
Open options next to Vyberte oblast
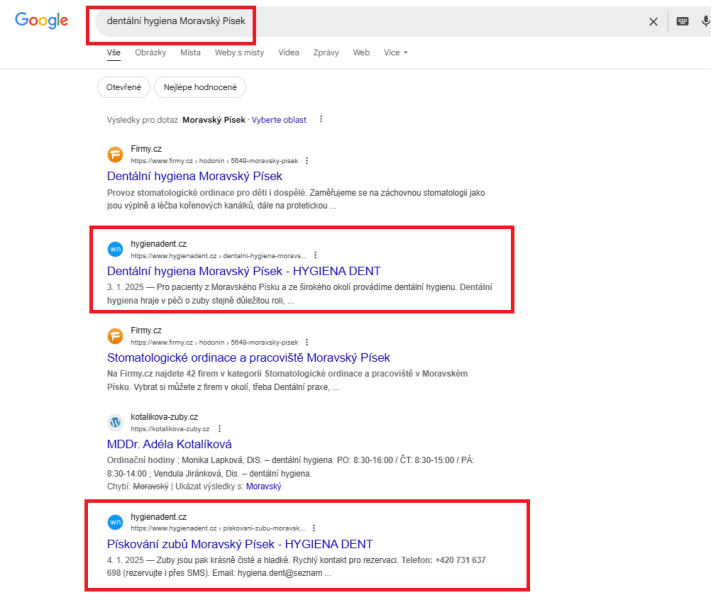click(321, 119)
